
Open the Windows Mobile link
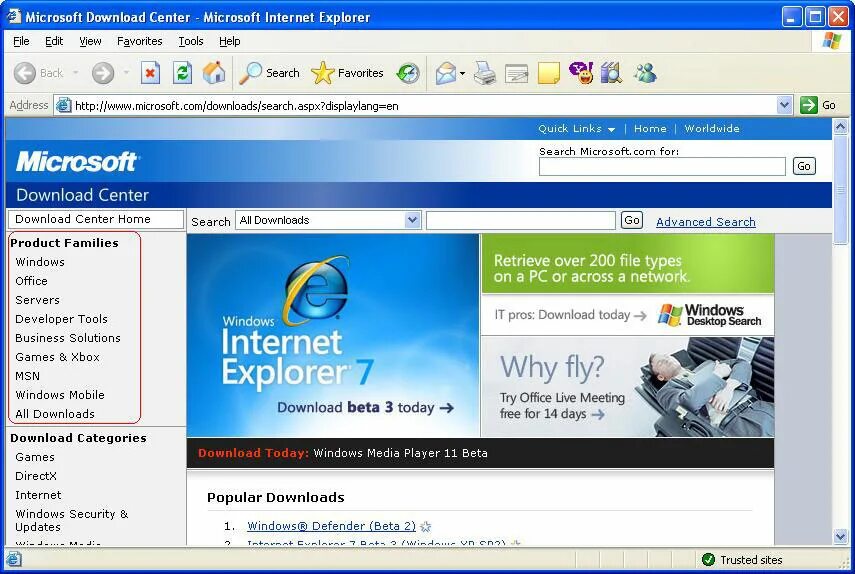[x=59, y=395]
